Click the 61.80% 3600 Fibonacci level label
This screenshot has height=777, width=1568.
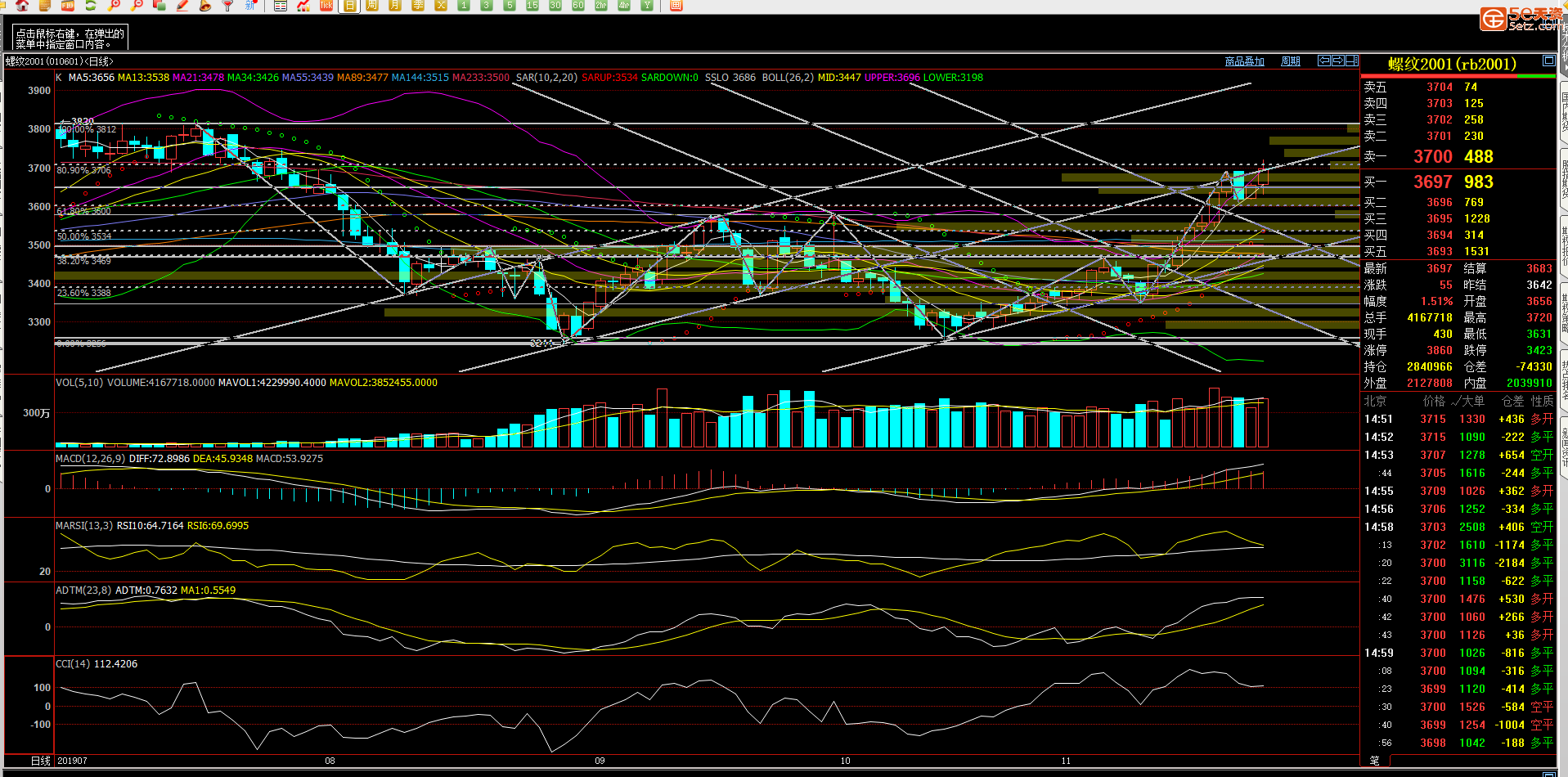(83, 211)
